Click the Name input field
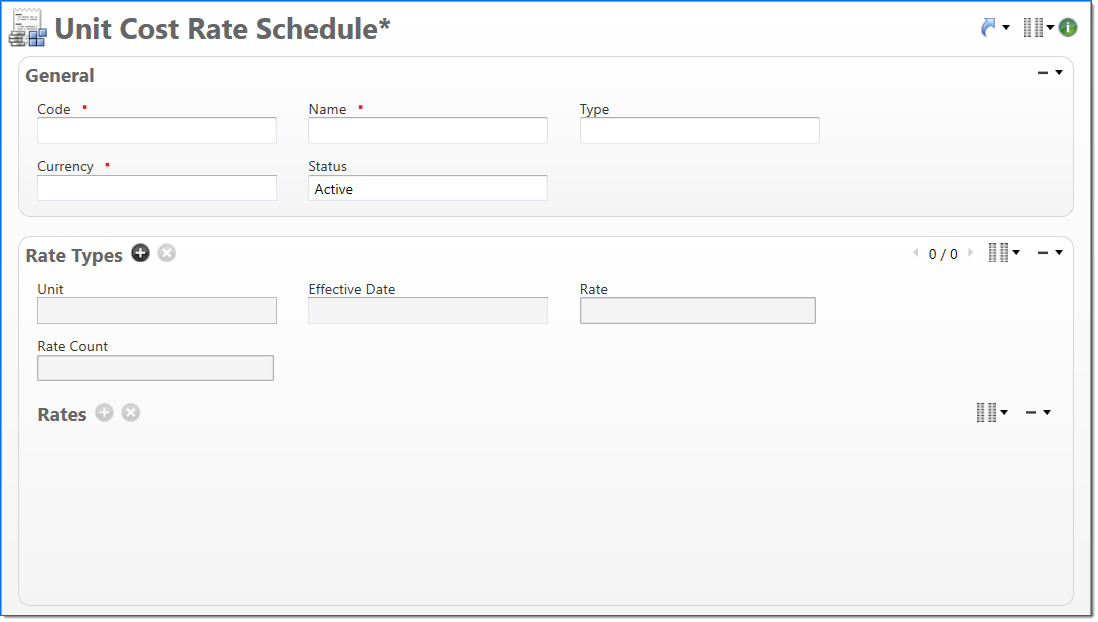Image resolution: width=1098 pixels, height=622 pixels. click(428, 131)
